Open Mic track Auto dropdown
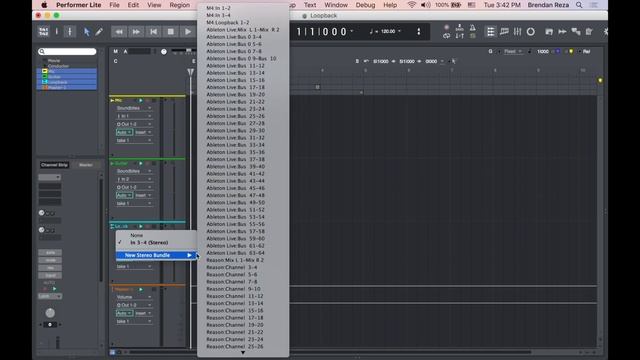 124,132
